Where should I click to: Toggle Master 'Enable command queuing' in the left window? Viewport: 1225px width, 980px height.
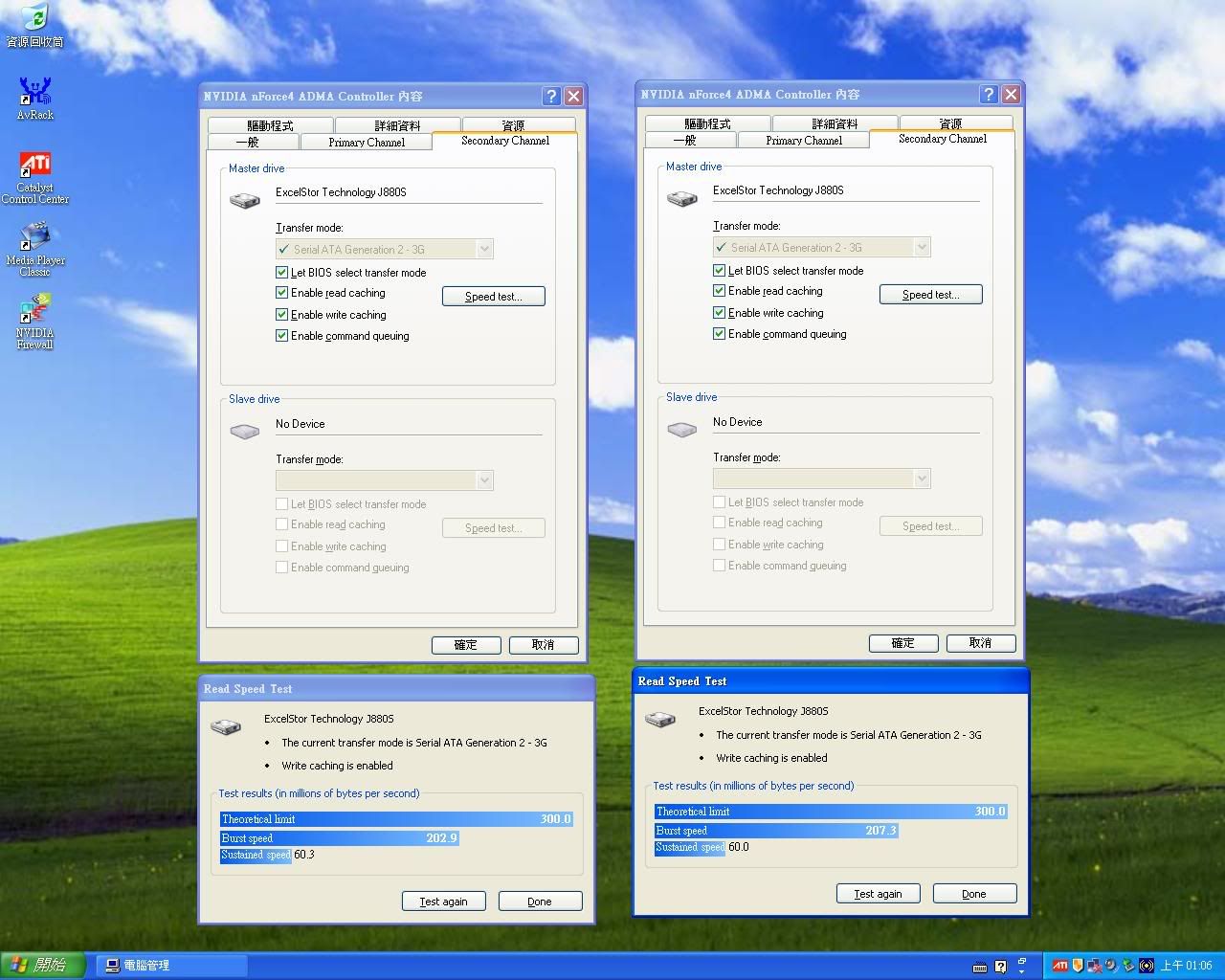click(281, 336)
